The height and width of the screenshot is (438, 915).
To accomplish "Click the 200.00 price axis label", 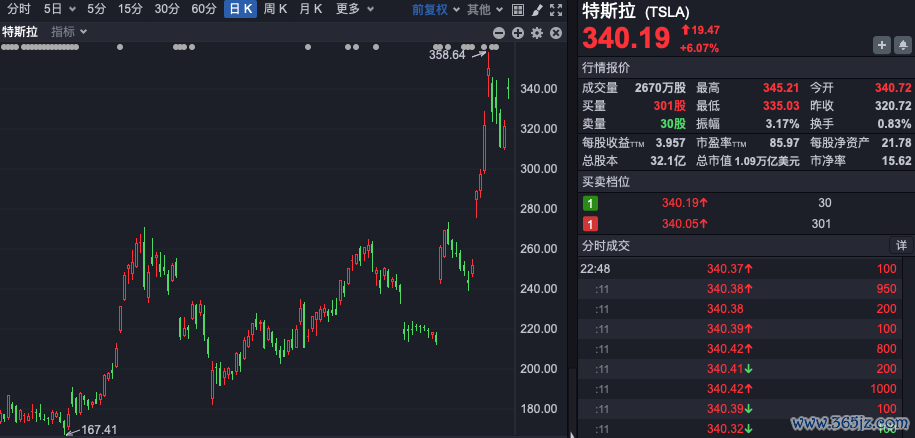I will 538,369.
